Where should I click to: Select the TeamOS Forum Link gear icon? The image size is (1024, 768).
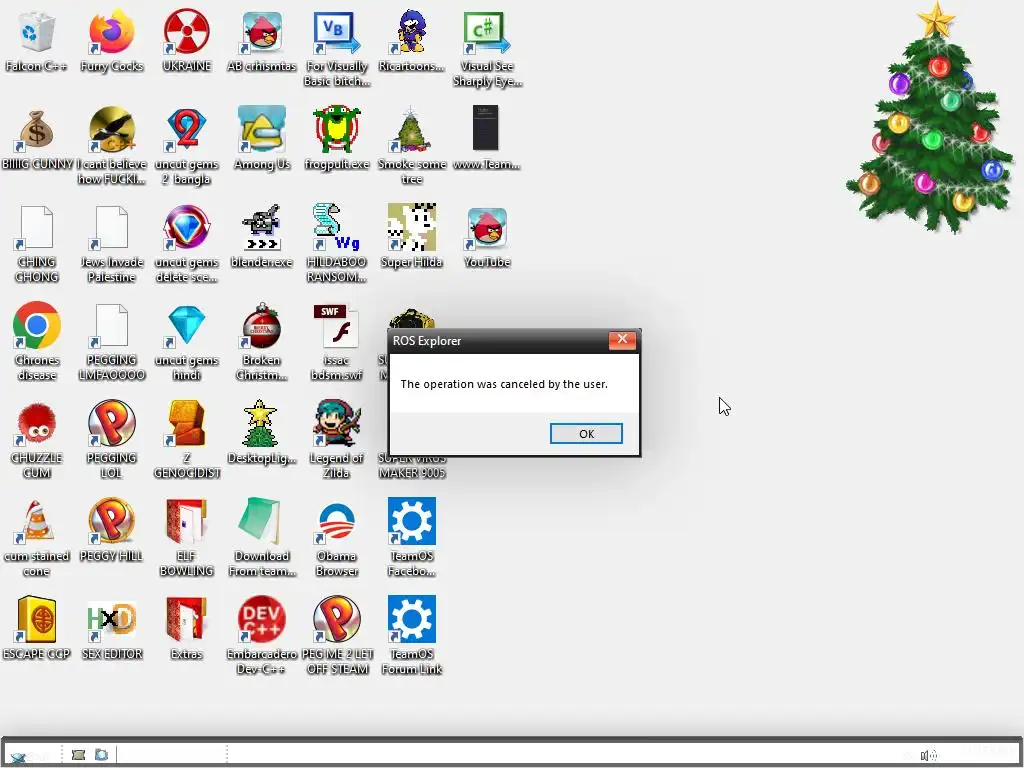(411, 619)
